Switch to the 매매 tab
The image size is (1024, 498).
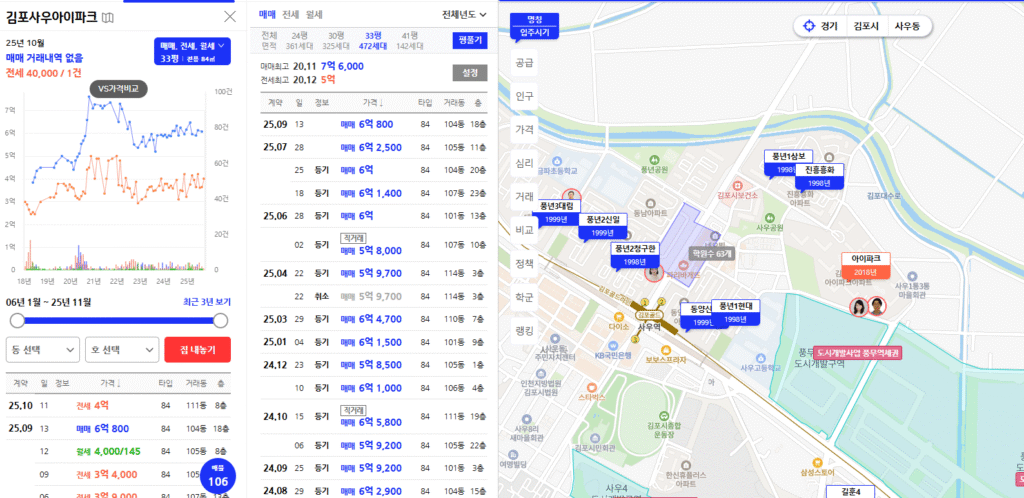coord(267,14)
